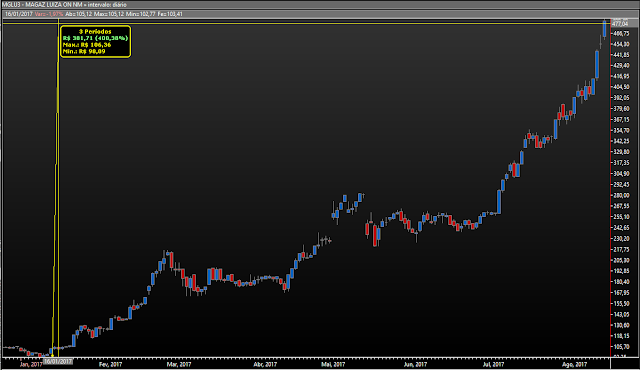This screenshot has height=370, width=640.
Task: Click the 379,60 price axis label
Action: click(x=621, y=109)
